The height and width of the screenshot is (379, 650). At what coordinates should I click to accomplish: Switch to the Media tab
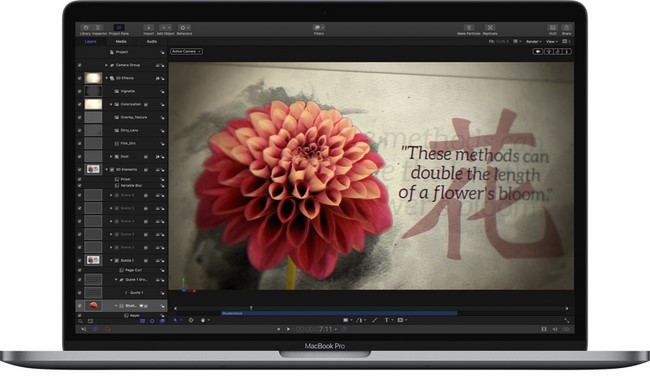[121, 41]
